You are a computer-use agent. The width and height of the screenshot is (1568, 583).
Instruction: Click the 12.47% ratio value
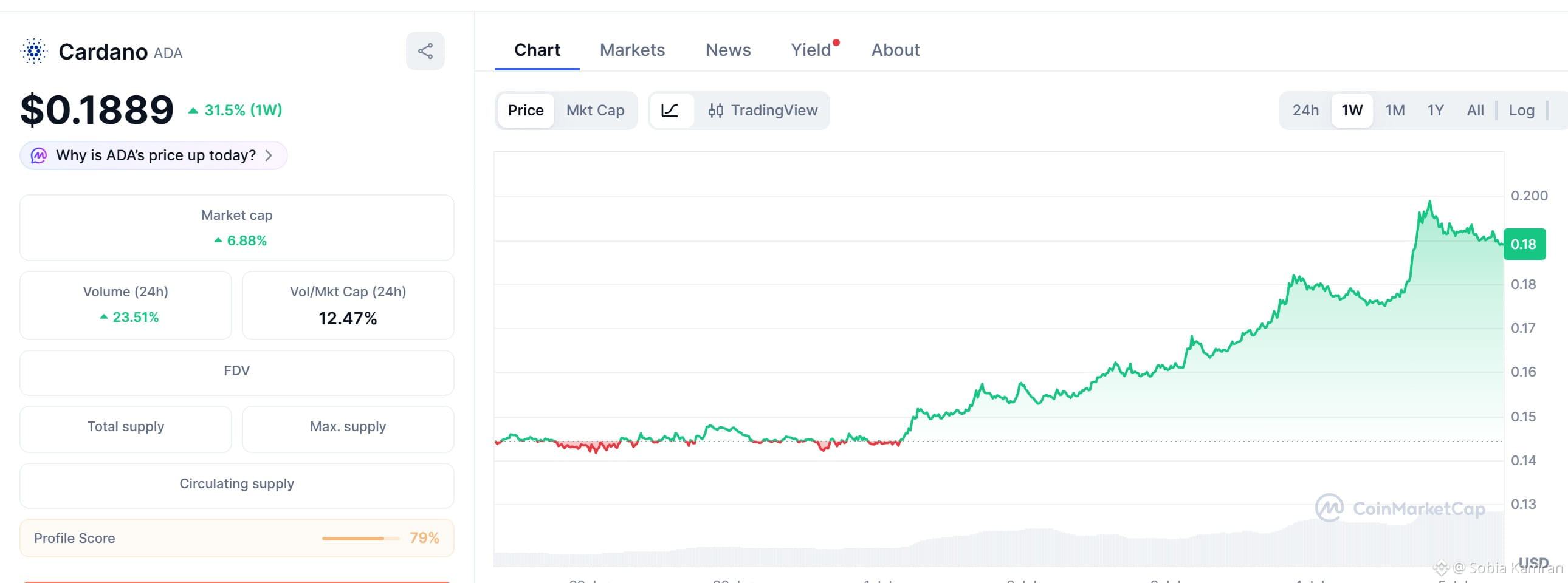(x=348, y=319)
